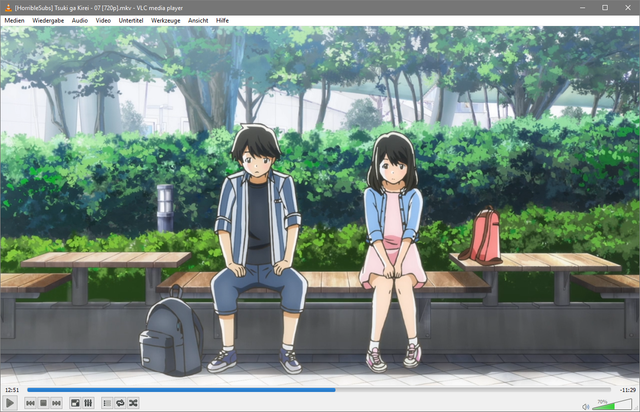Open the Werkzeuge menu
This screenshot has width=640, height=412.
click(165, 20)
